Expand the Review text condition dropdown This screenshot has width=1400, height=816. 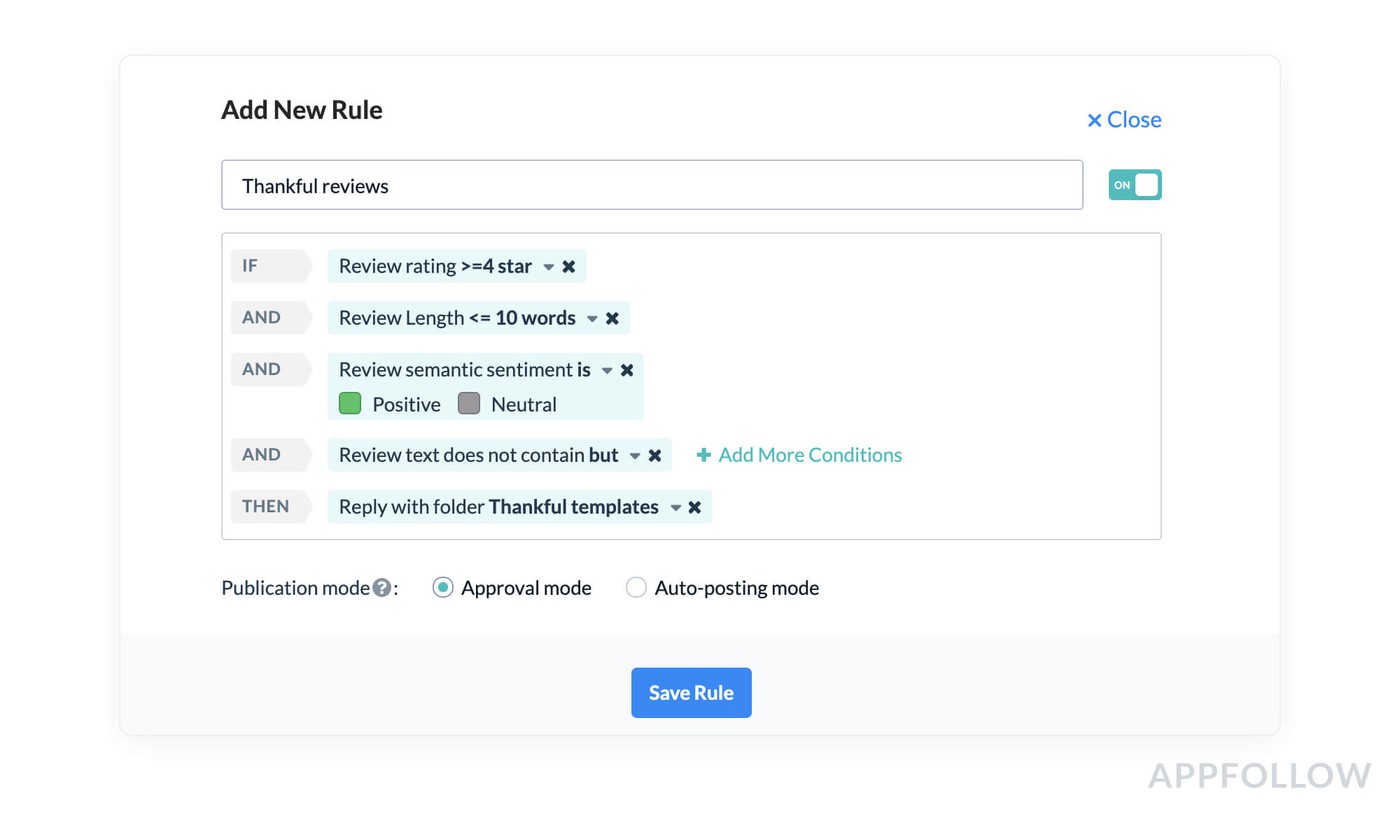coord(635,456)
